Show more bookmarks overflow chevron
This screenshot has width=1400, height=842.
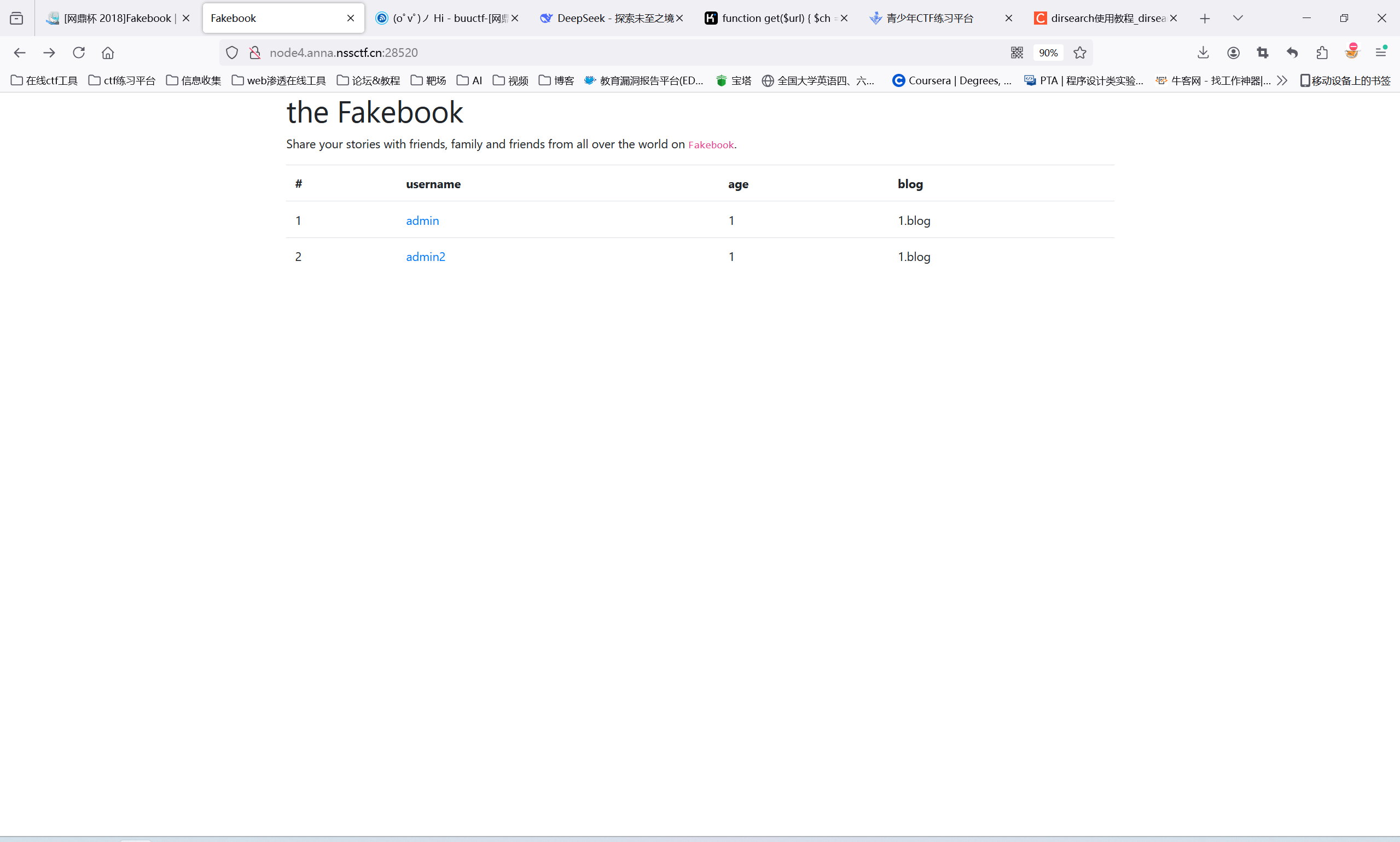[x=1282, y=80]
